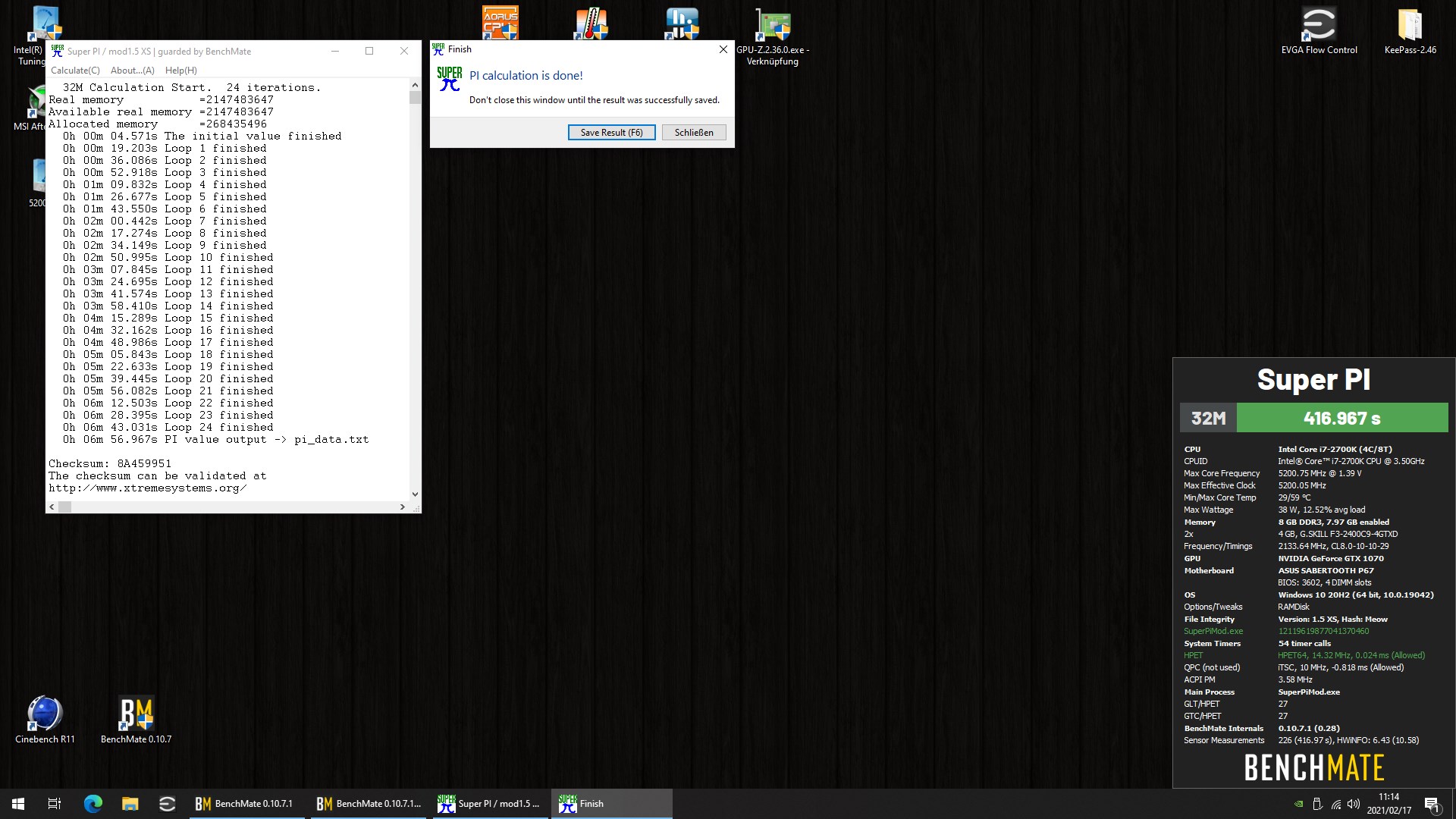1456x819 pixels.
Task: Click the Super PI title bar icon
Action: pyautogui.click(x=57, y=51)
